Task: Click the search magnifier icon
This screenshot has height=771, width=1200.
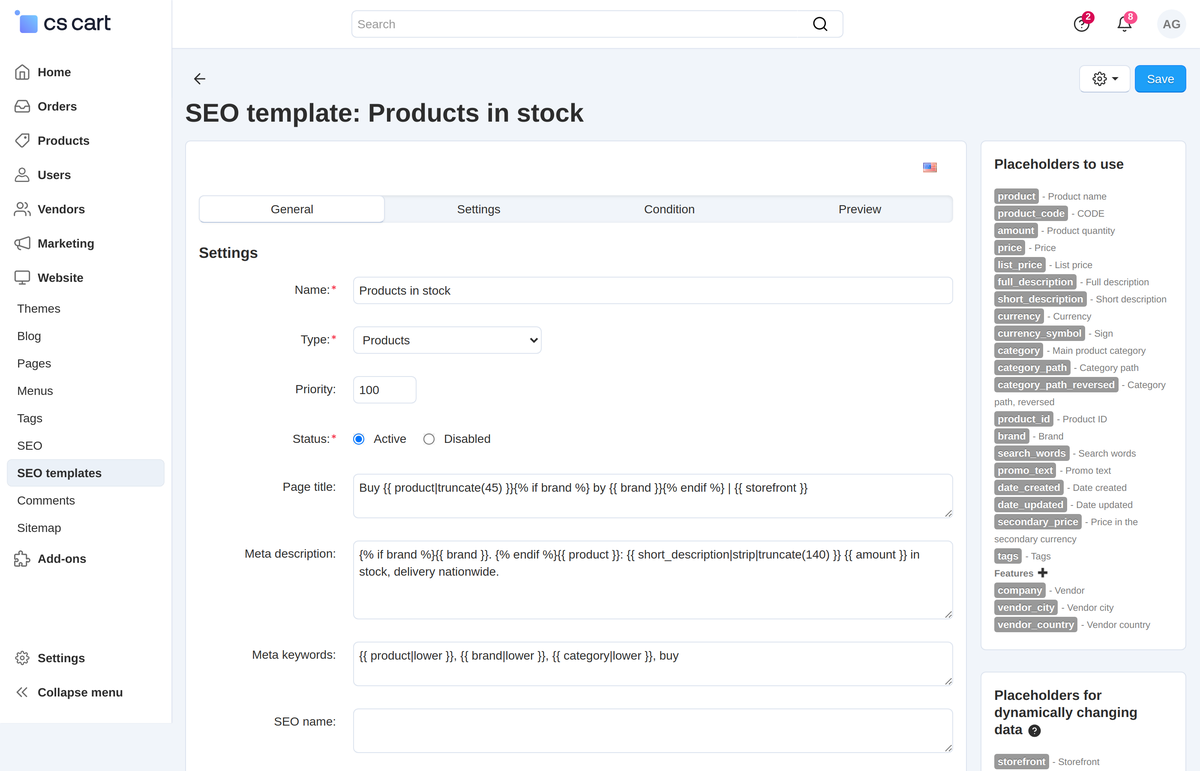Action: [x=820, y=24]
